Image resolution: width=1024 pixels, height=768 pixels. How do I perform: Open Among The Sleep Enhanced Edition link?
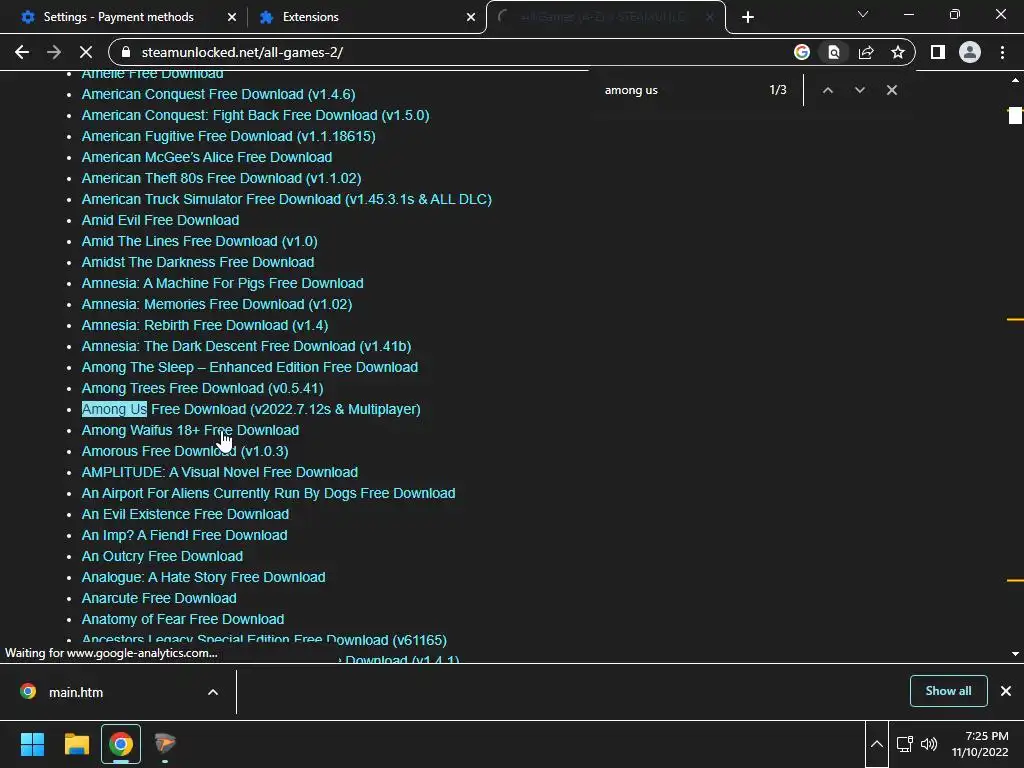(249, 367)
